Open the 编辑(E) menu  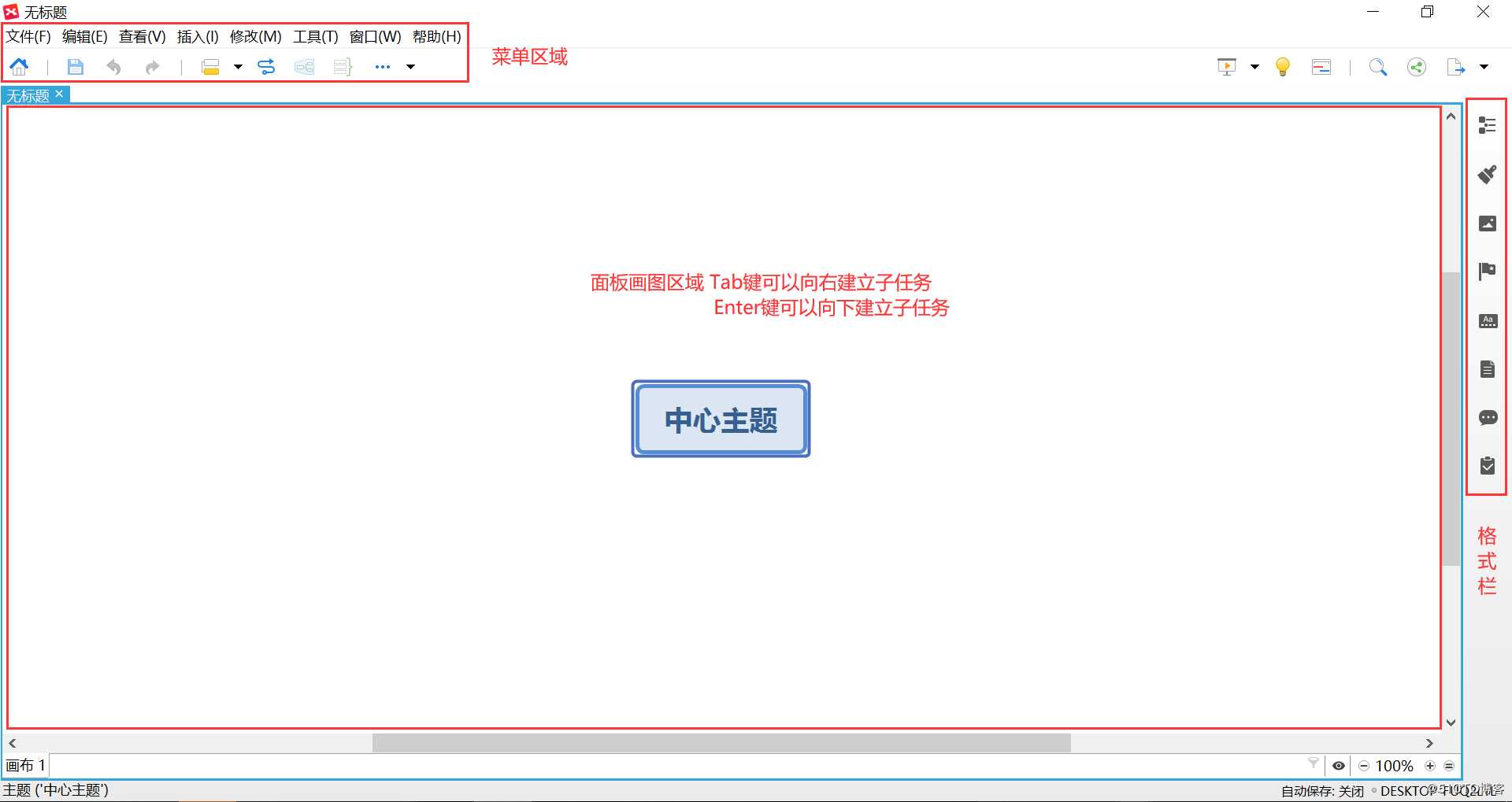[84, 36]
